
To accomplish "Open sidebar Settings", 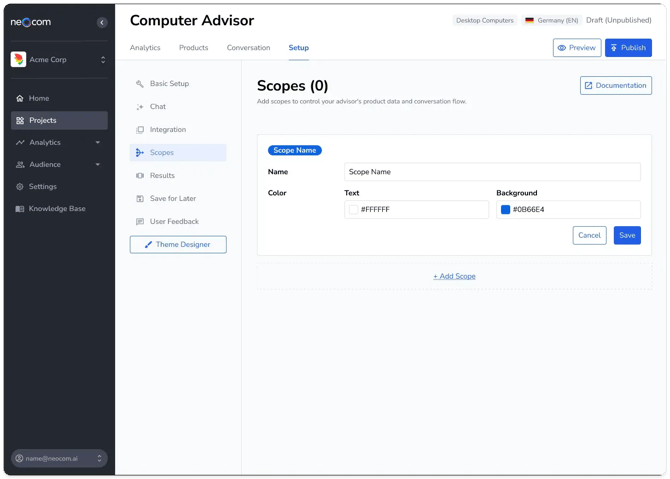I will (x=42, y=187).
